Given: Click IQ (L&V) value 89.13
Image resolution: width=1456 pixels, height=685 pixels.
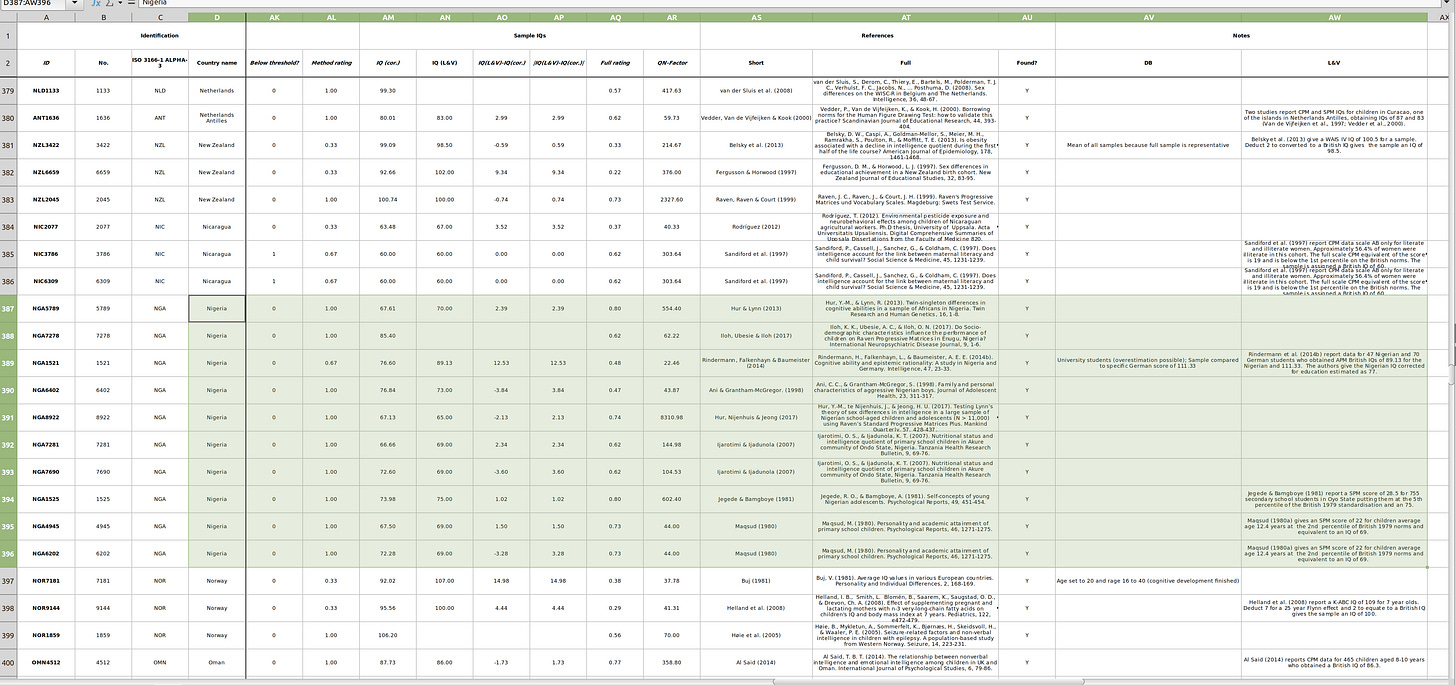Looking at the screenshot, I should pos(445,363).
